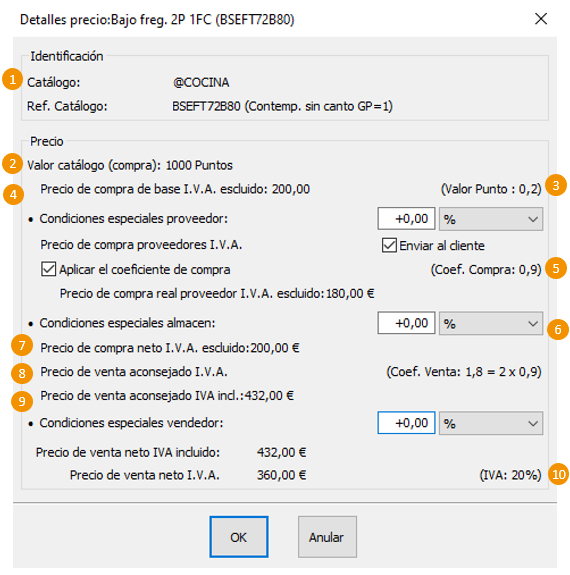570x575 pixels.
Task: Toggle Aplicar el coeficiente de compra checkbox
Action: tap(48, 269)
